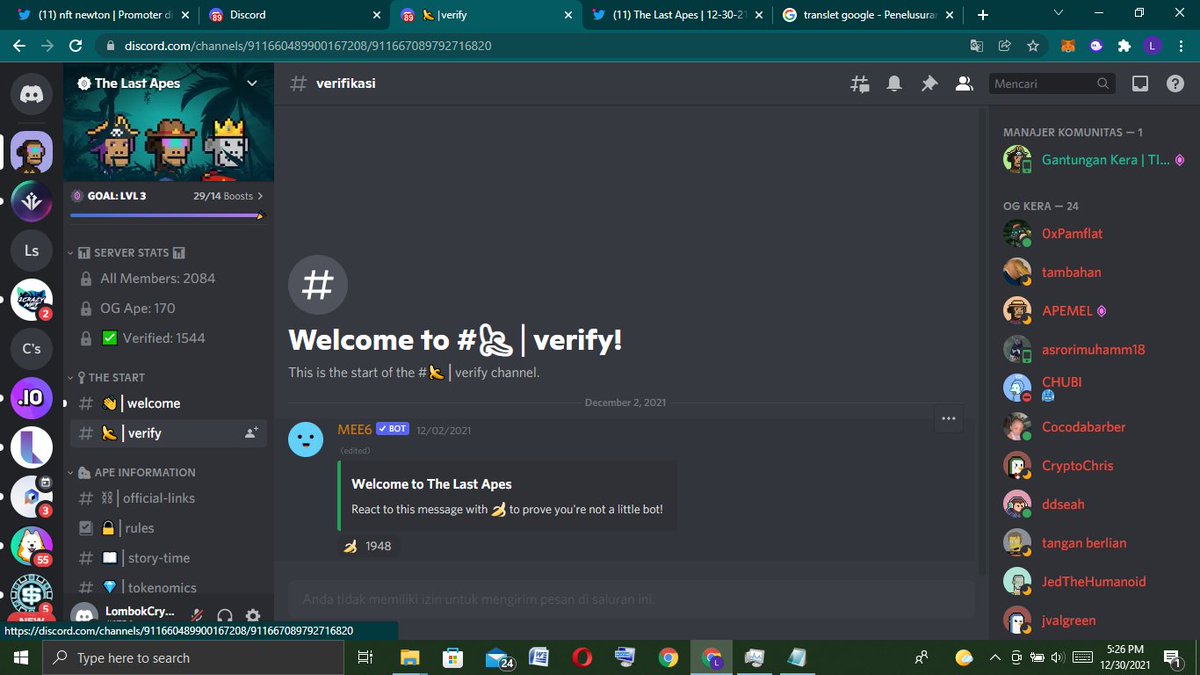Open the official-links channel
Image resolution: width=1200 pixels, height=675 pixels.
coord(168,498)
